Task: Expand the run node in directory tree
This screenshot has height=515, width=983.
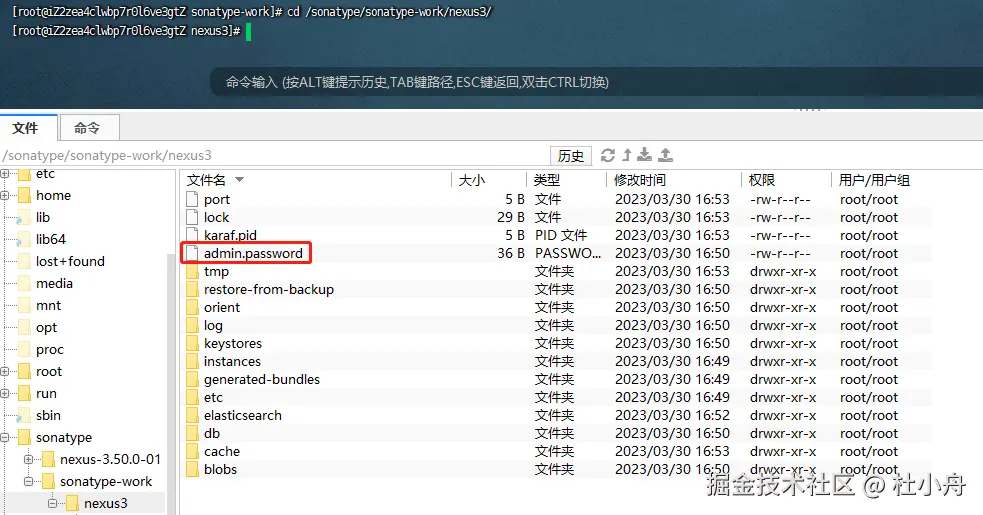Action: pos(4,393)
